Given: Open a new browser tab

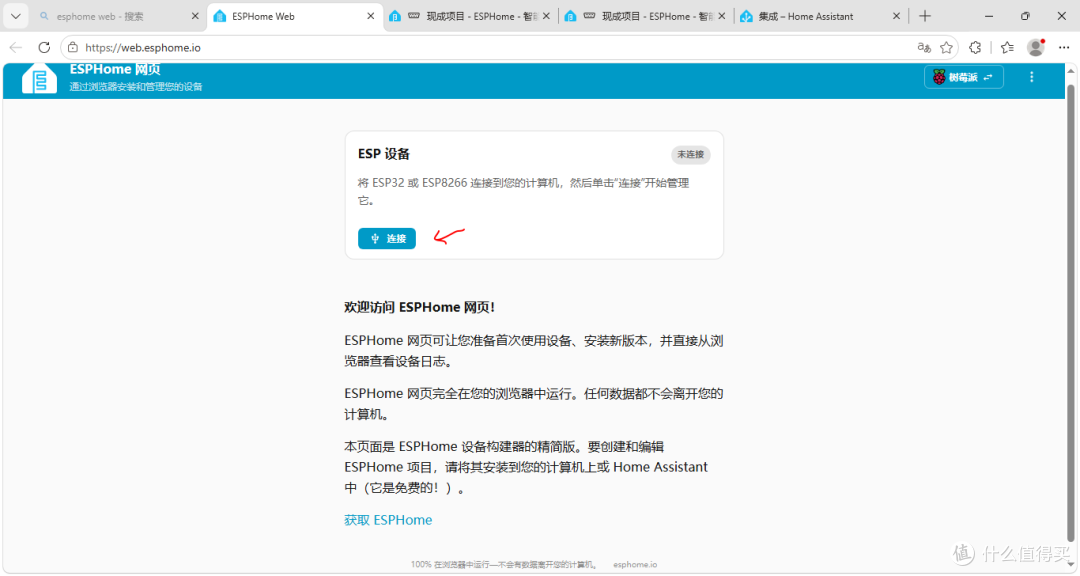Looking at the screenshot, I should [x=925, y=16].
